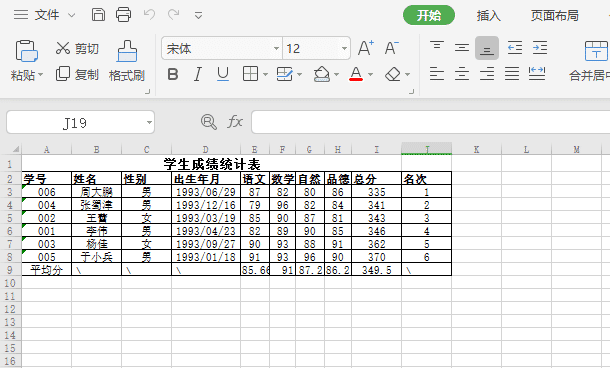Viewport: 610px width, 368px height.
Task: Click the Print icon
Action: point(123,15)
